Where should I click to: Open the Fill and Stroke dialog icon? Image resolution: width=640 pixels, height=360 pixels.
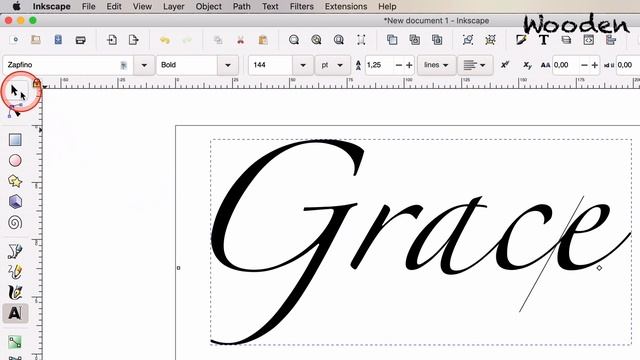tap(521, 40)
